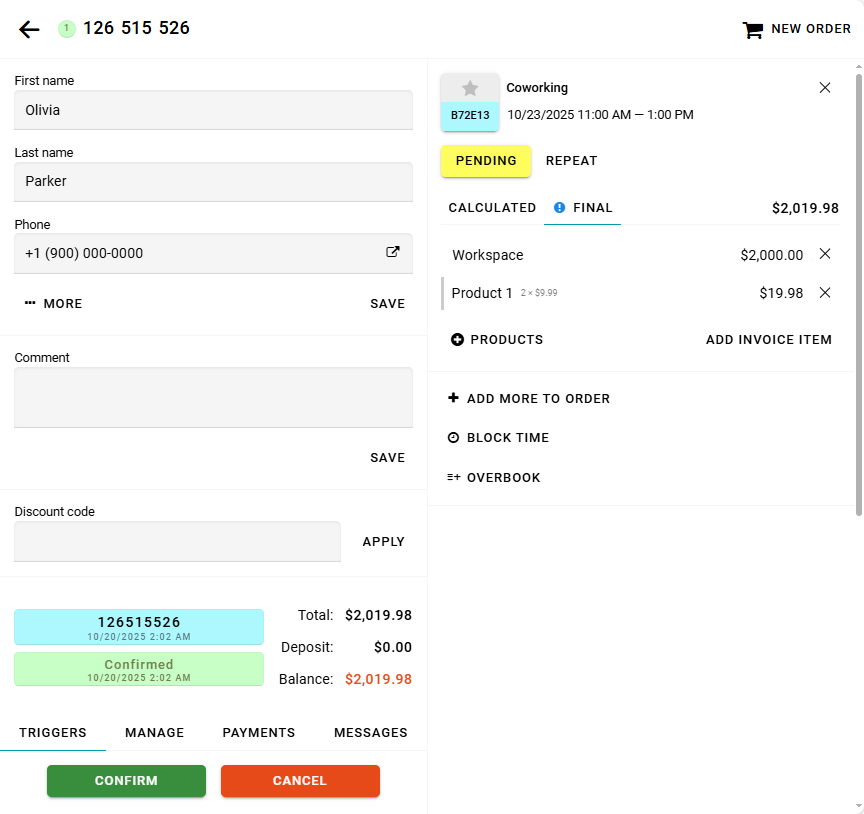Delete the Product 1 line item
This screenshot has width=864, height=814.
click(x=825, y=293)
